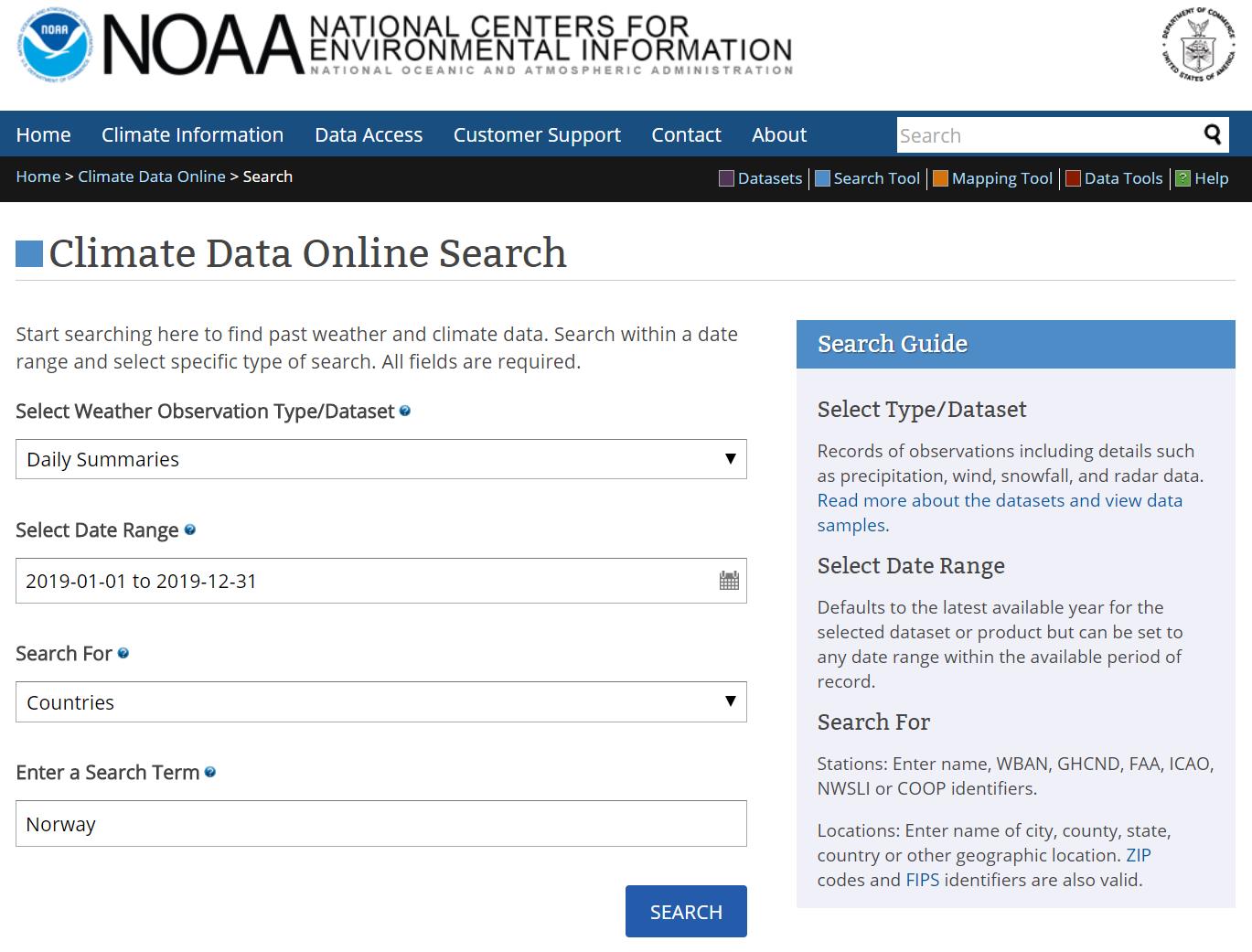
Task: Click the red Data Tools square icon
Action: 1074,178
